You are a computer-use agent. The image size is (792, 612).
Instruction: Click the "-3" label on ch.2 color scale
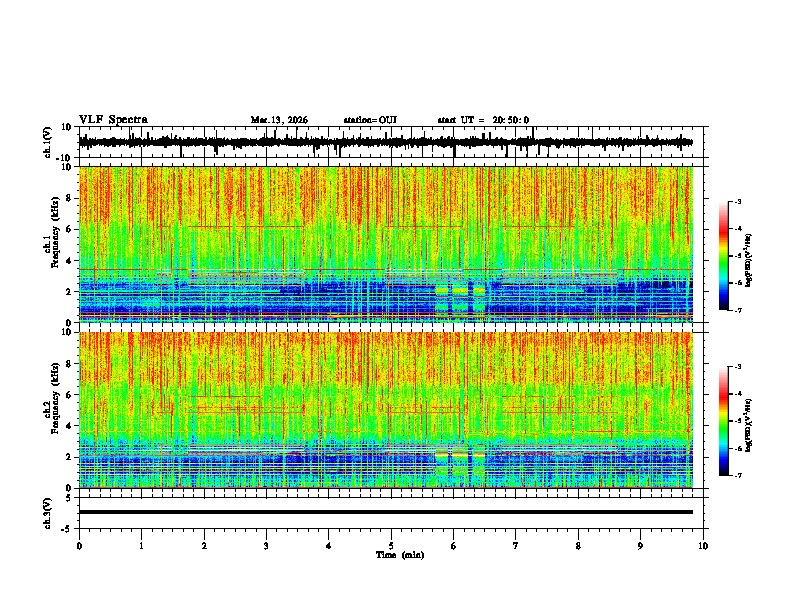click(738, 367)
